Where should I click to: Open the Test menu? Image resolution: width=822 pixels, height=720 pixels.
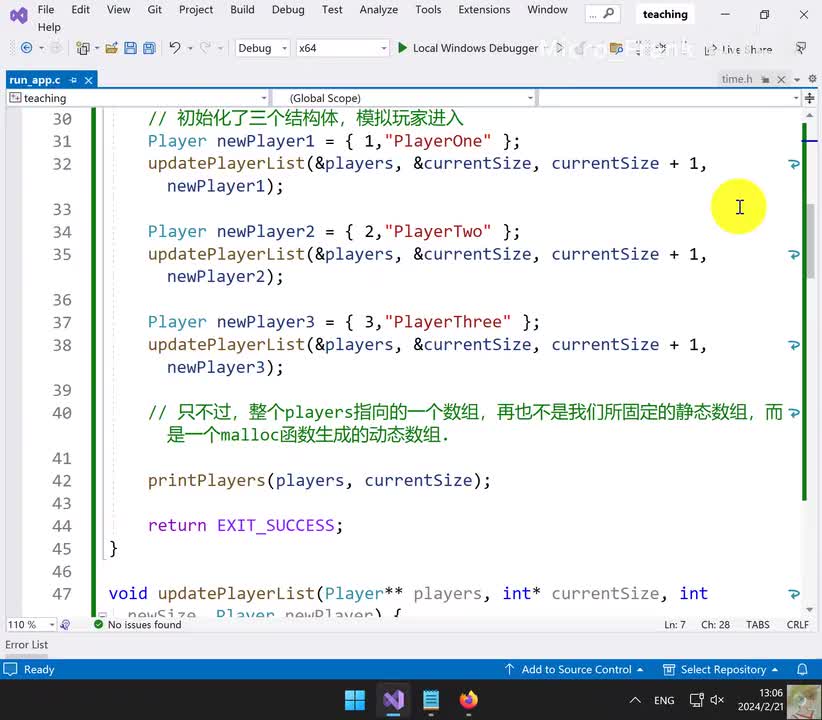tap(332, 9)
